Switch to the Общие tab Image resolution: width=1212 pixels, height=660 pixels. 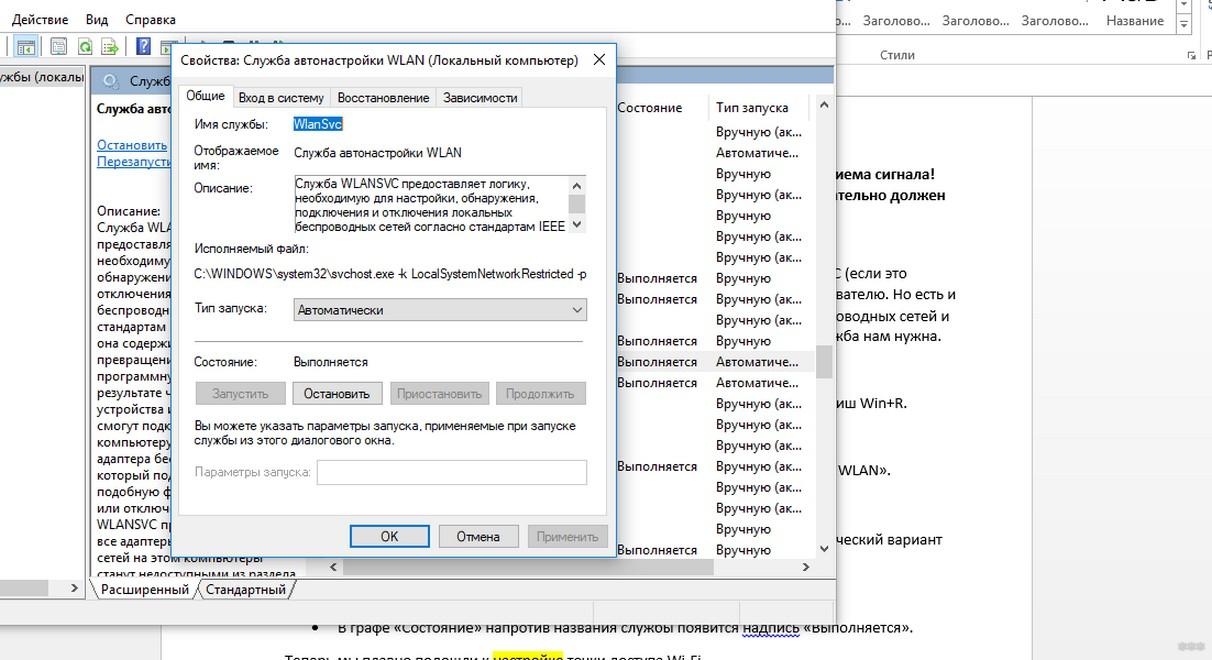205,95
